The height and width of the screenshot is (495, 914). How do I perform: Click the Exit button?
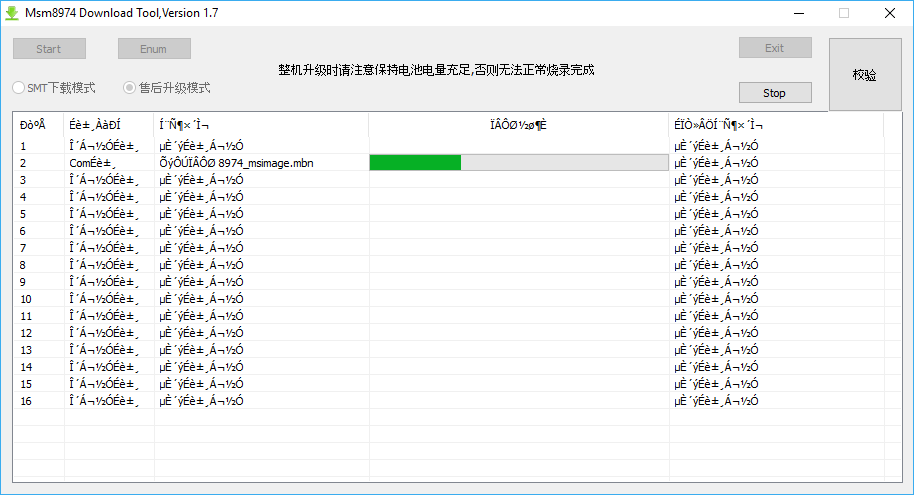(775, 48)
